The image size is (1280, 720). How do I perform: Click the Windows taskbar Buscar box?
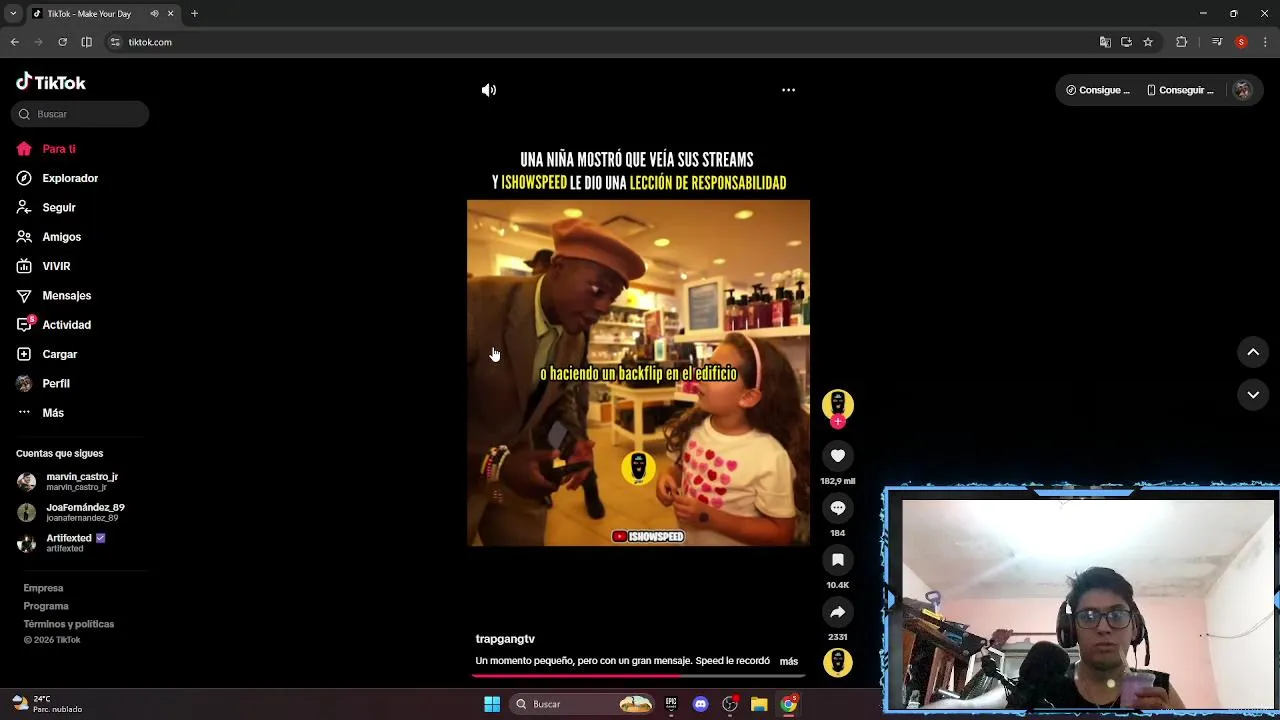coord(584,704)
